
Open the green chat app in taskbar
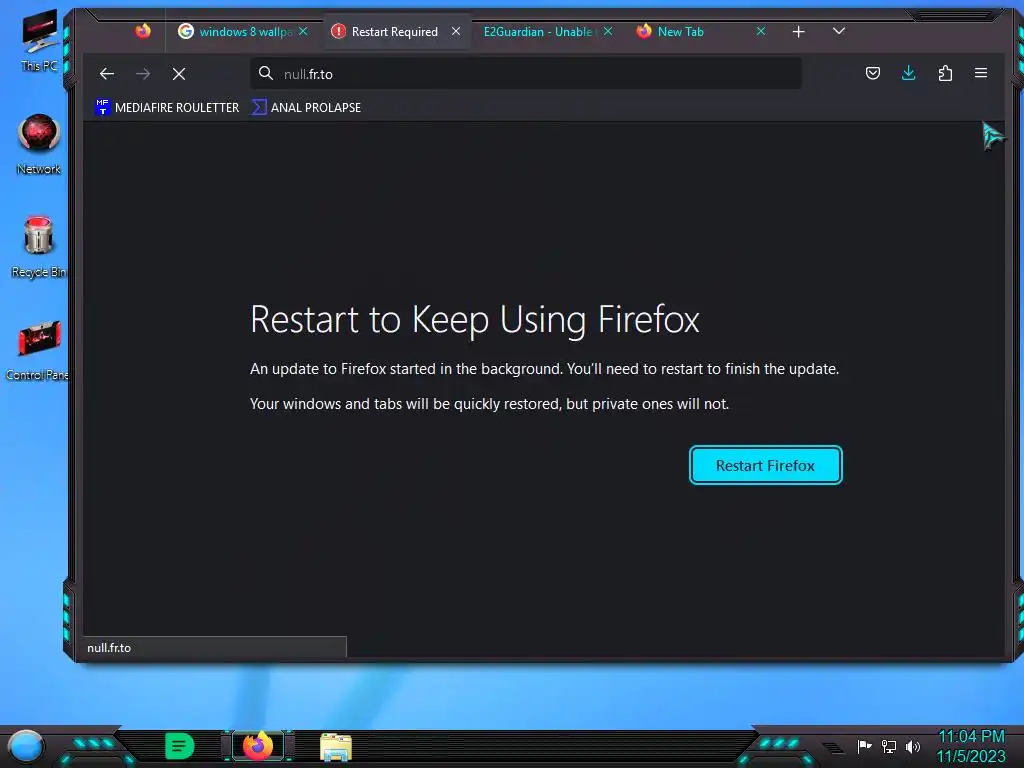click(x=179, y=746)
